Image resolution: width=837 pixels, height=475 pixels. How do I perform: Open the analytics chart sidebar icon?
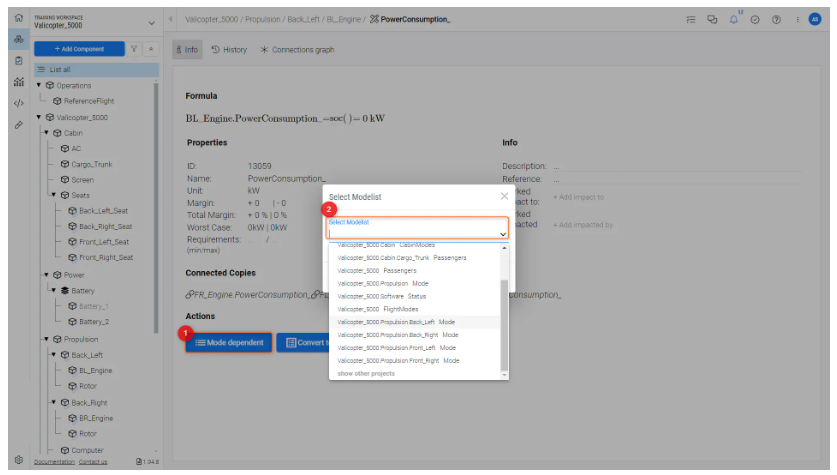click(x=19, y=82)
